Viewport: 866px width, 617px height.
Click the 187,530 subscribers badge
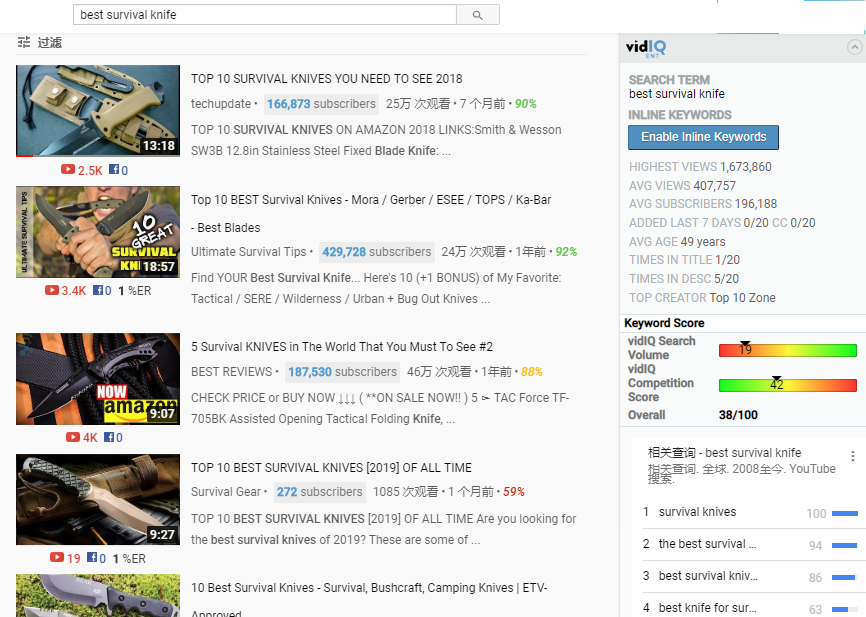(342, 372)
